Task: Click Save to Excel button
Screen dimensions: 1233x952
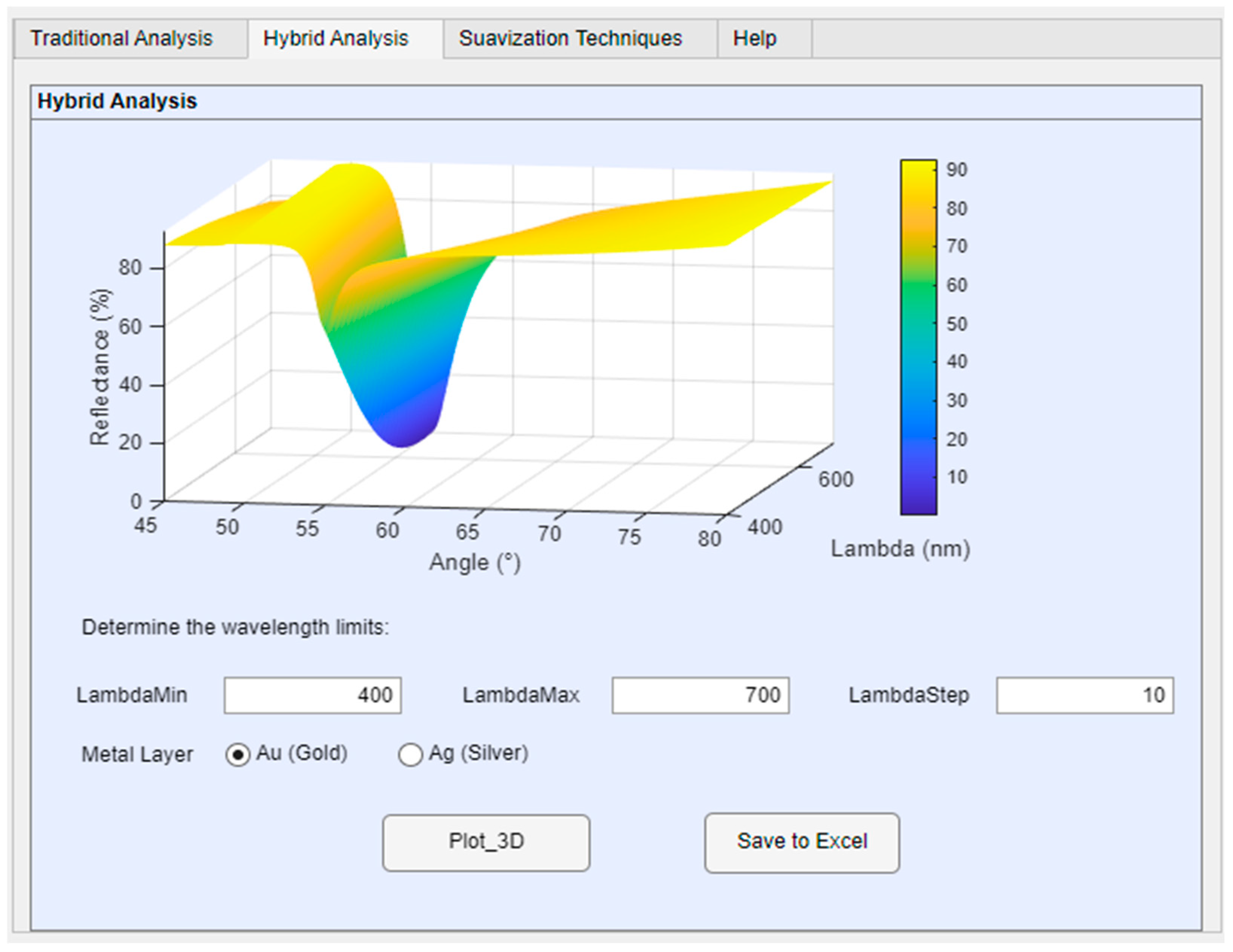Action: (x=802, y=842)
